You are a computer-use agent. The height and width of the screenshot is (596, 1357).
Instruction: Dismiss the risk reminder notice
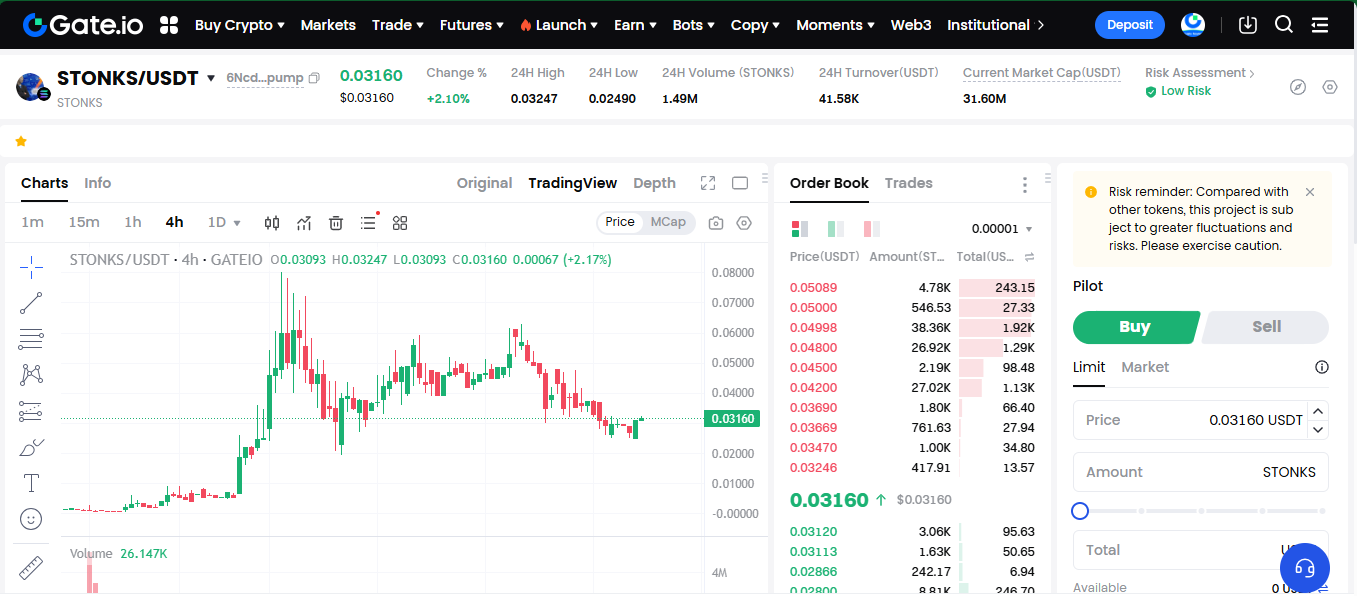[1310, 192]
